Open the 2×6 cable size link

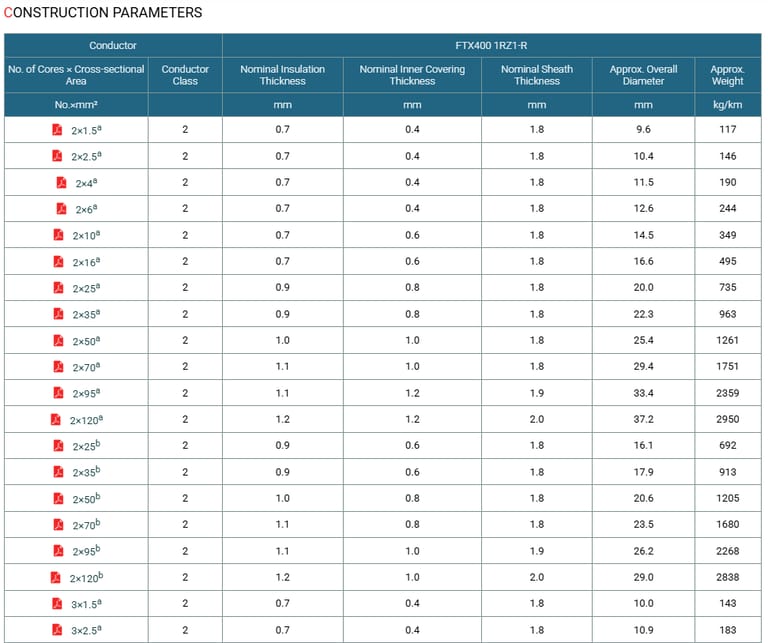click(86, 209)
